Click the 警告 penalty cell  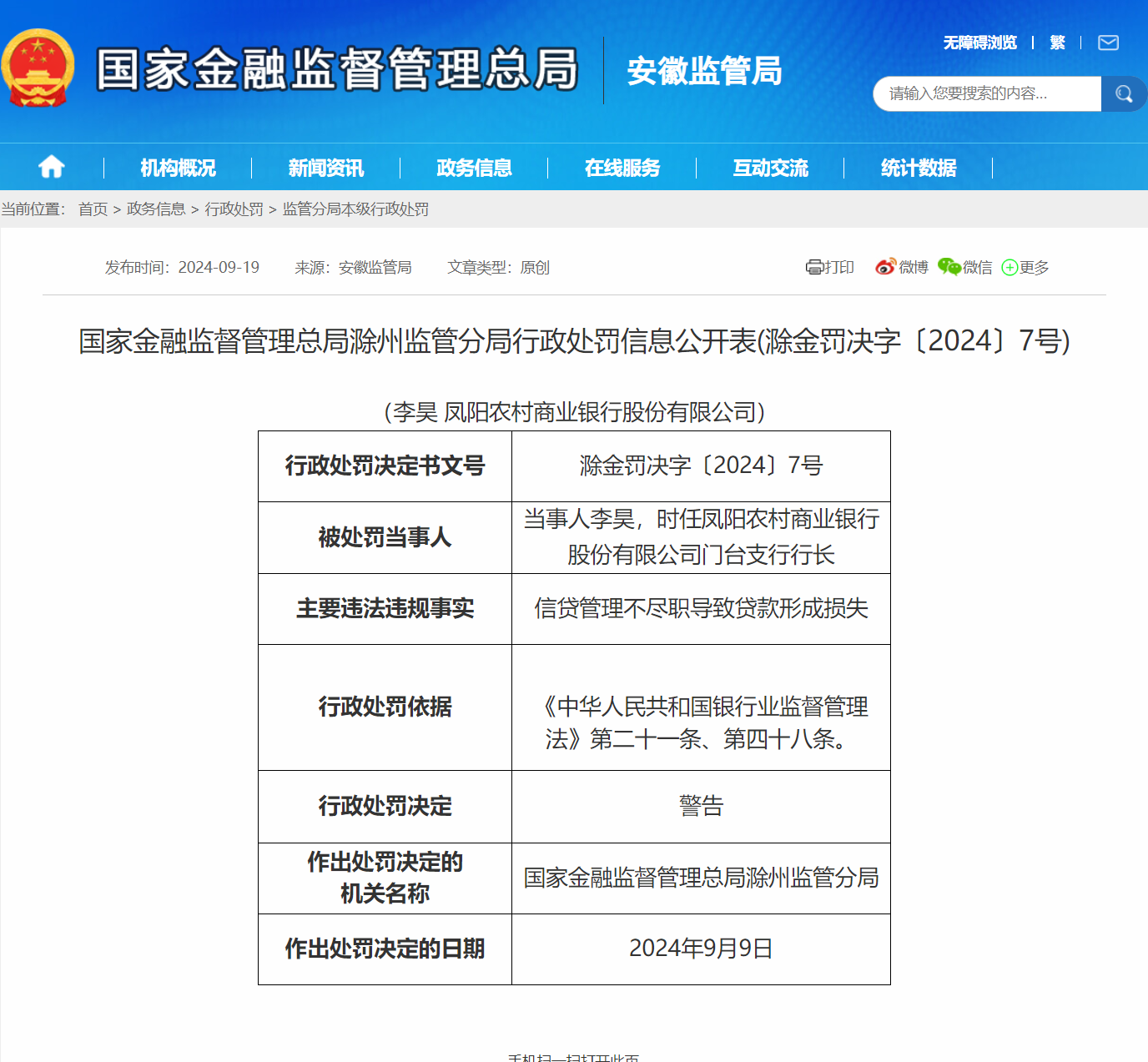click(701, 807)
